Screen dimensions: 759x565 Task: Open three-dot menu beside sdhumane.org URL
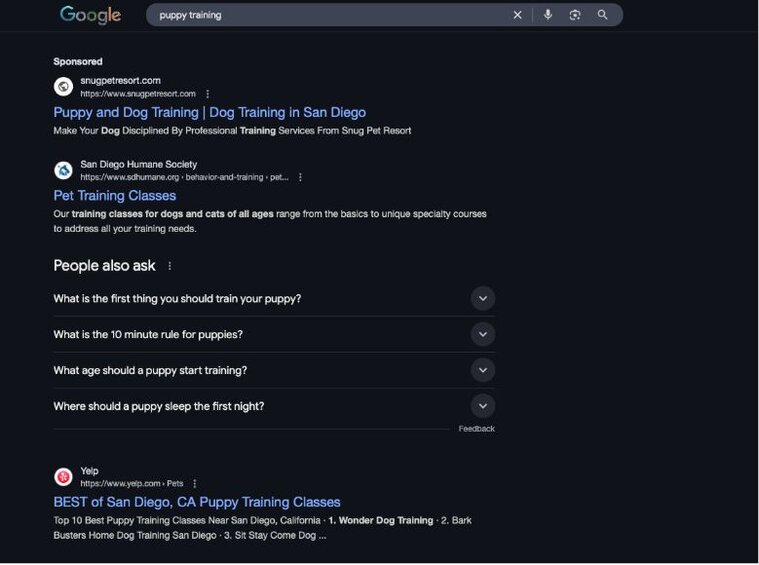point(300,177)
